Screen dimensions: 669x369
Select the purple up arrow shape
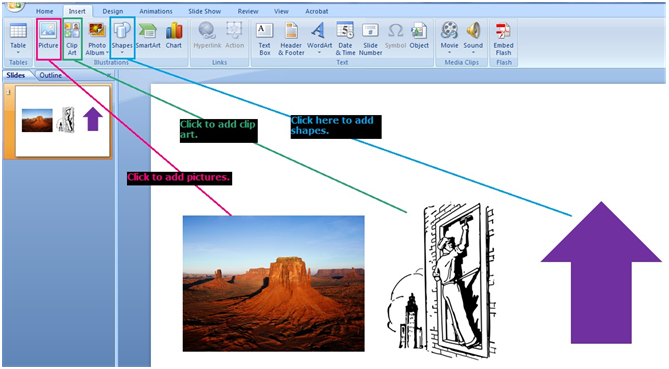click(601, 272)
